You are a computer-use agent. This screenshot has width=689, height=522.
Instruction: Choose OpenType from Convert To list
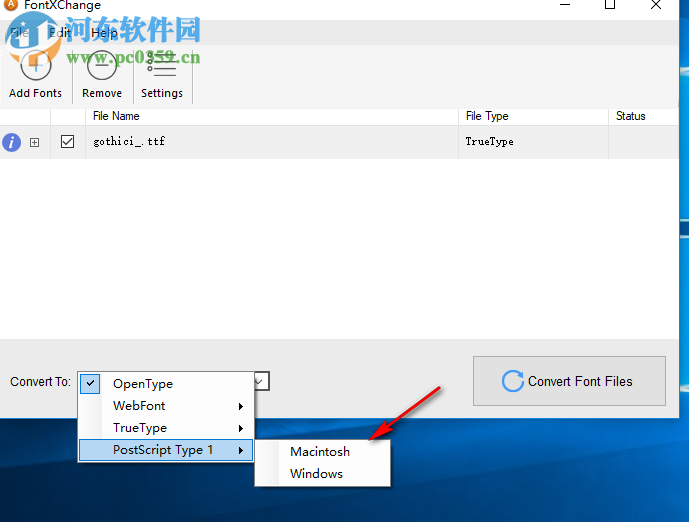click(166, 384)
